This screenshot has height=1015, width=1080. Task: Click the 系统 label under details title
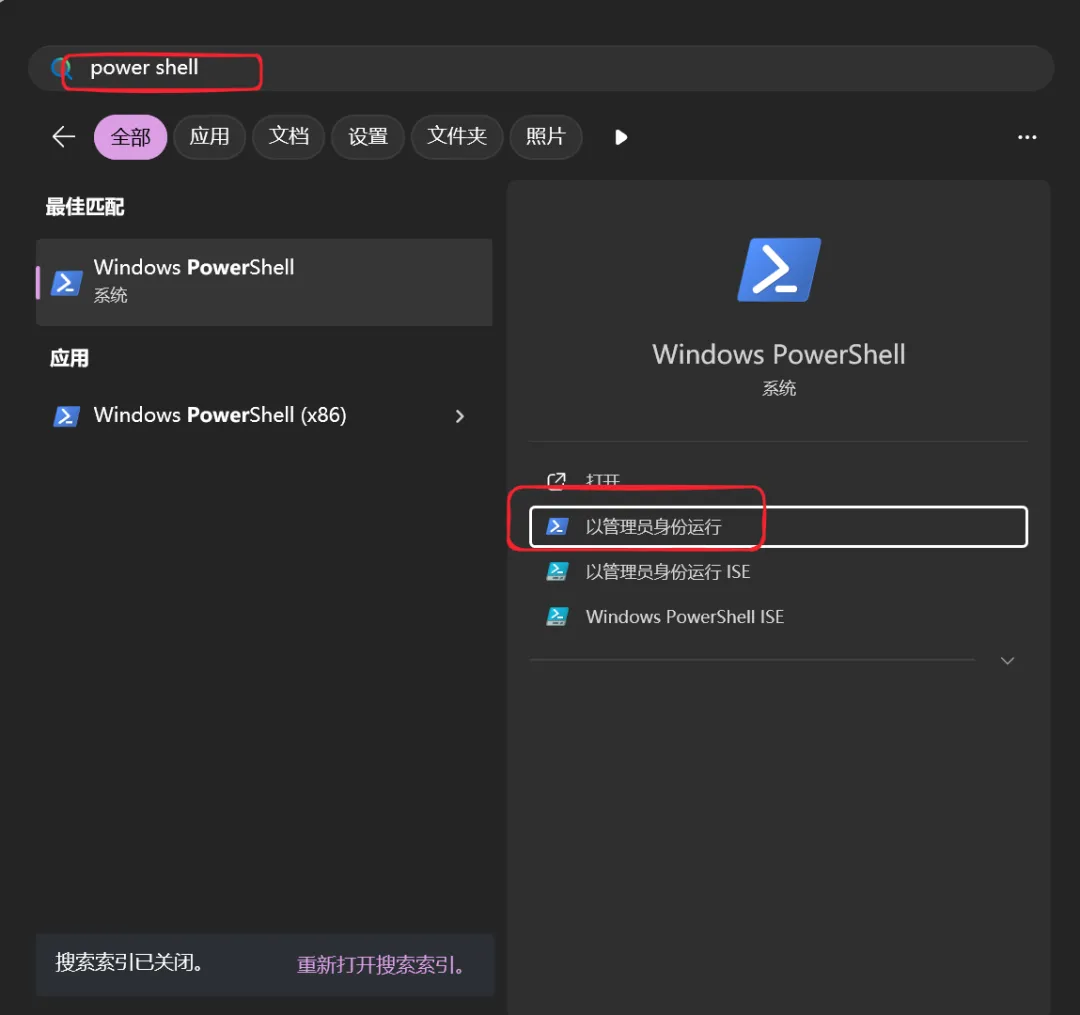click(779, 388)
